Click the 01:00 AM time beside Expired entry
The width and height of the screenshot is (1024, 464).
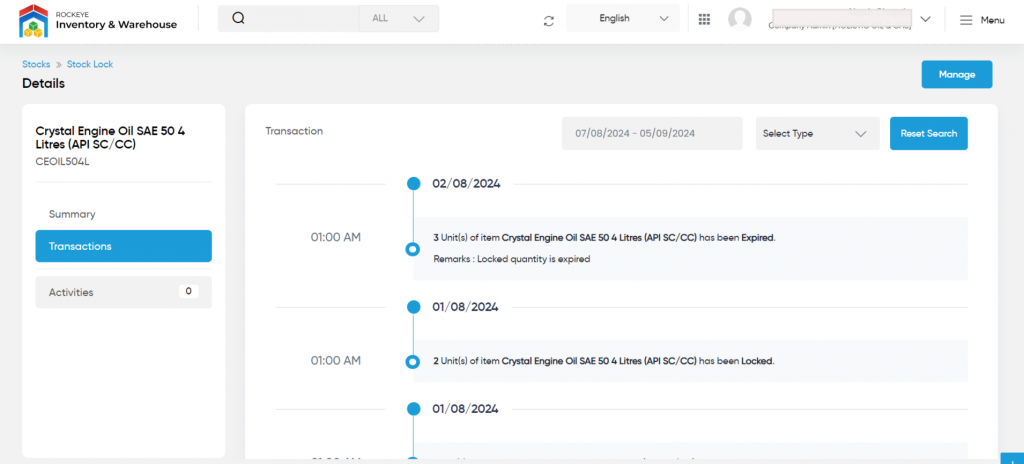[x=336, y=237]
